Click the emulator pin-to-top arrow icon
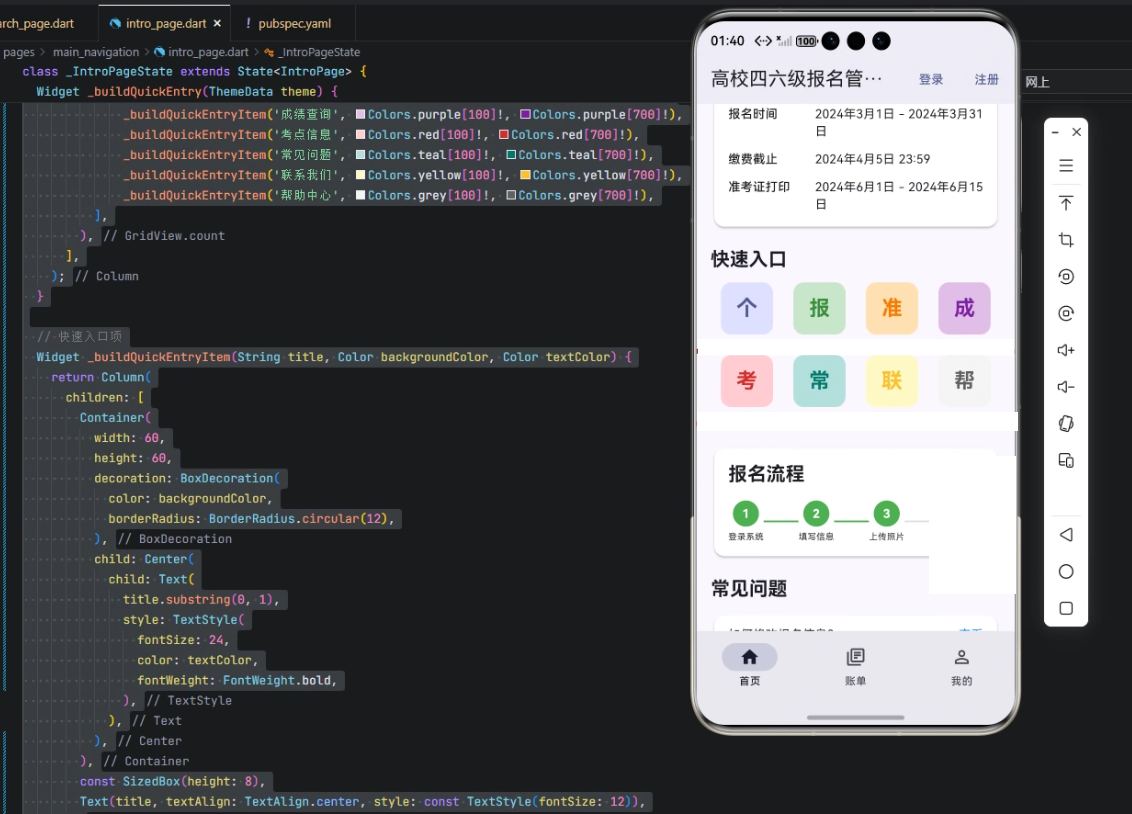The width and height of the screenshot is (1132, 814). coord(1066,203)
